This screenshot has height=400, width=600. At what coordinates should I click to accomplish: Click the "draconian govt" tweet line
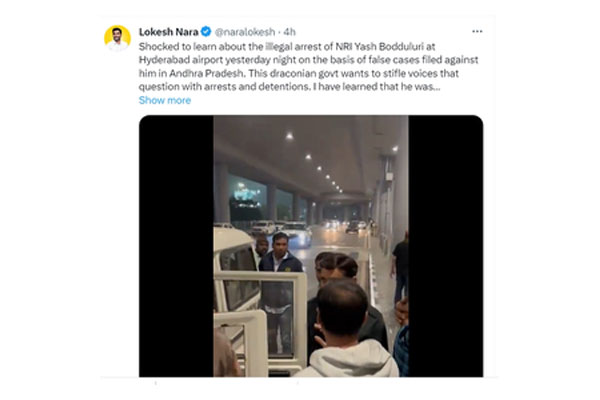tap(298, 73)
